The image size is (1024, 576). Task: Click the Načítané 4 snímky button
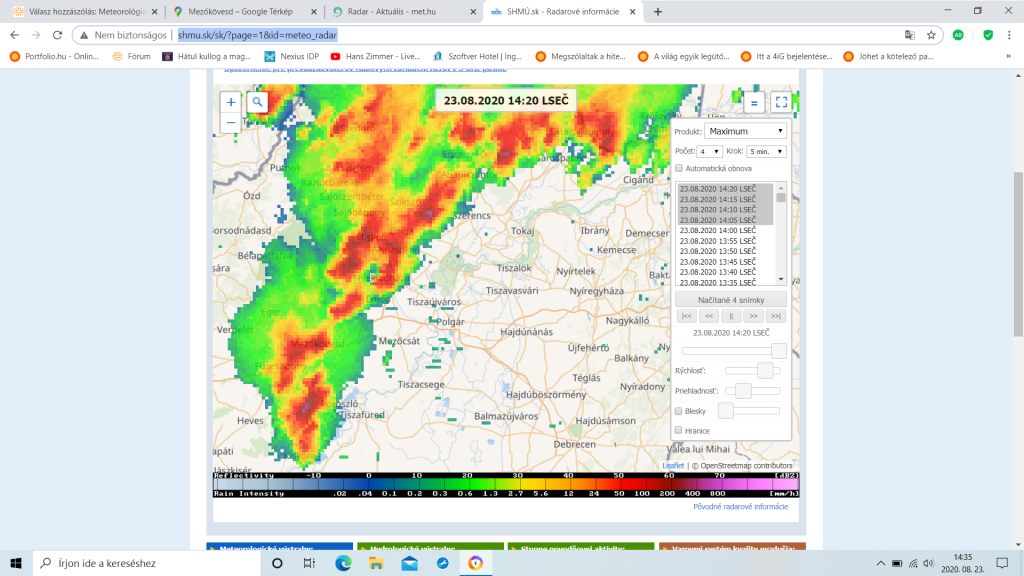pos(730,300)
